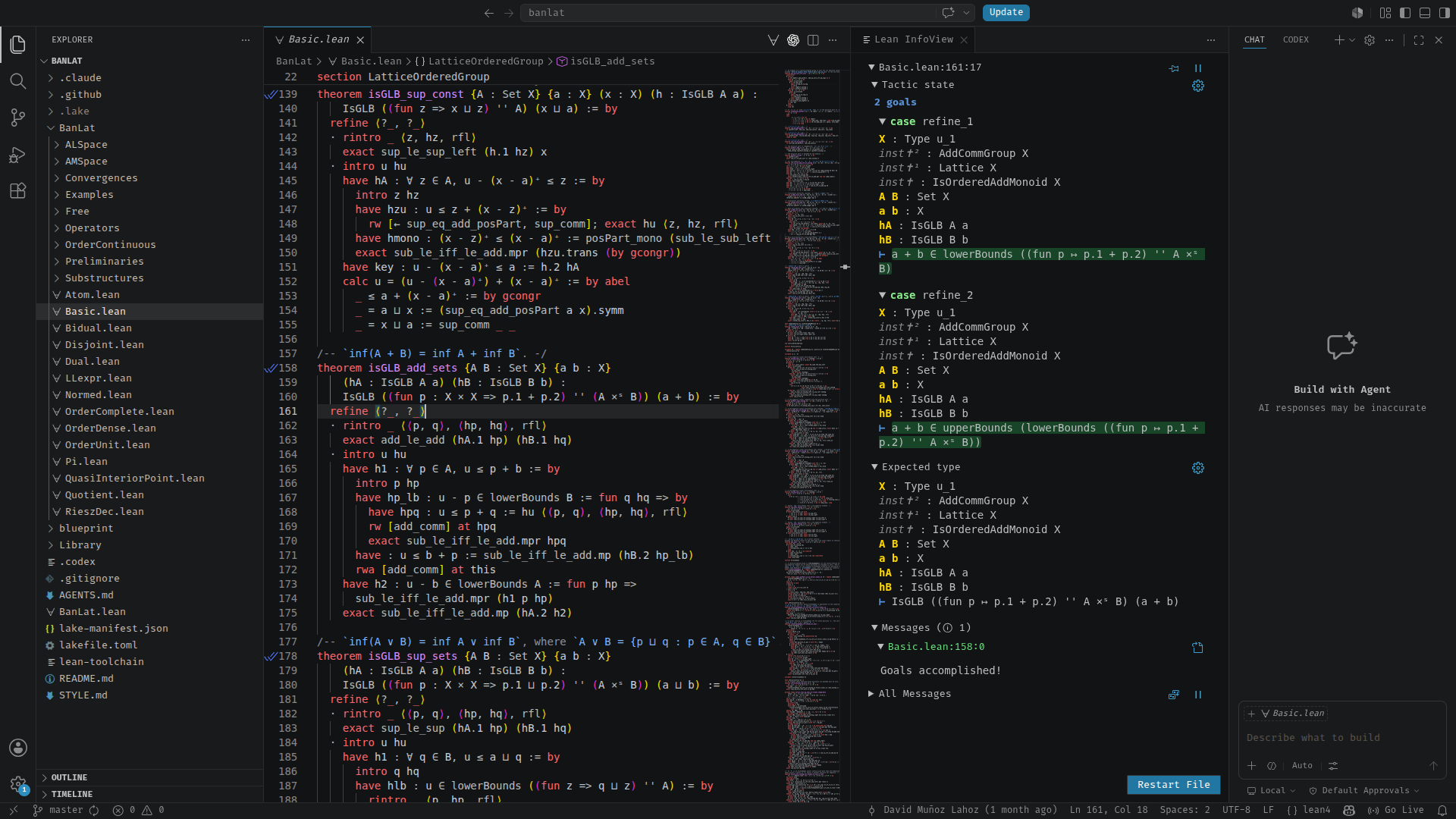Click the new chat plus icon

tap(1339, 40)
